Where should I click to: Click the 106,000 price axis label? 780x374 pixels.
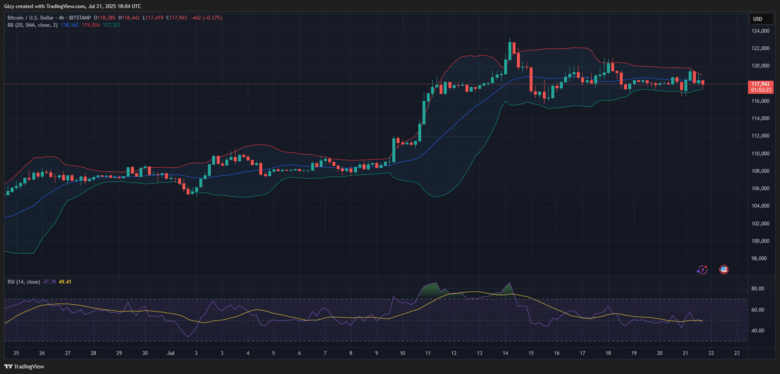point(761,189)
